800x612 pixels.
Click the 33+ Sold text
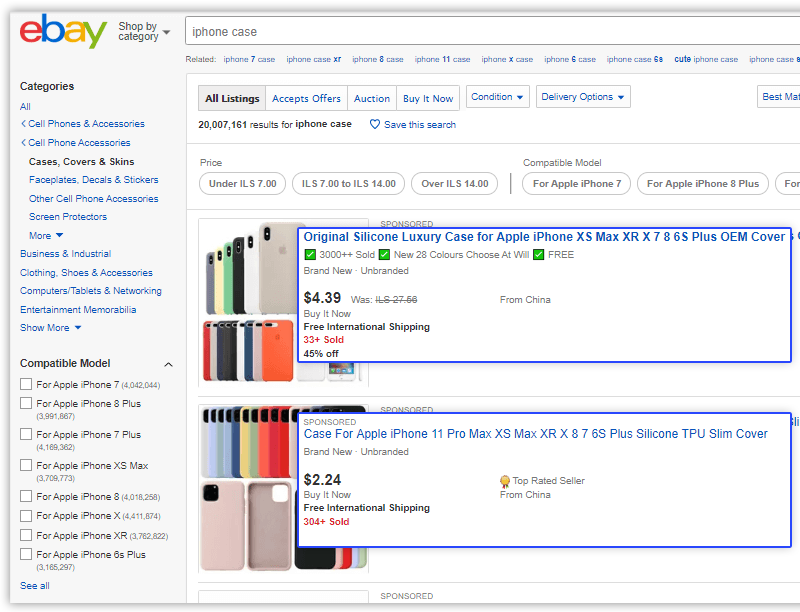tap(323, 340)
